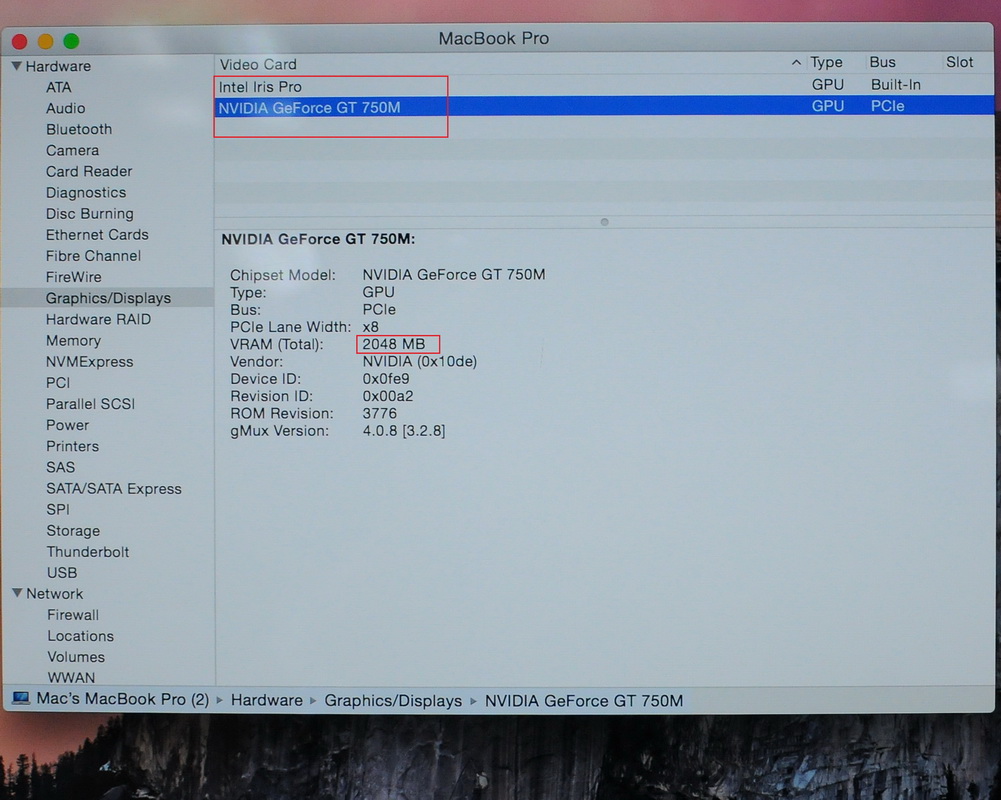This screenshot has height=800, width=1001.
Task: Click Mac's MacBook Pro (2) in path bar
Action: tap(123, 699)
